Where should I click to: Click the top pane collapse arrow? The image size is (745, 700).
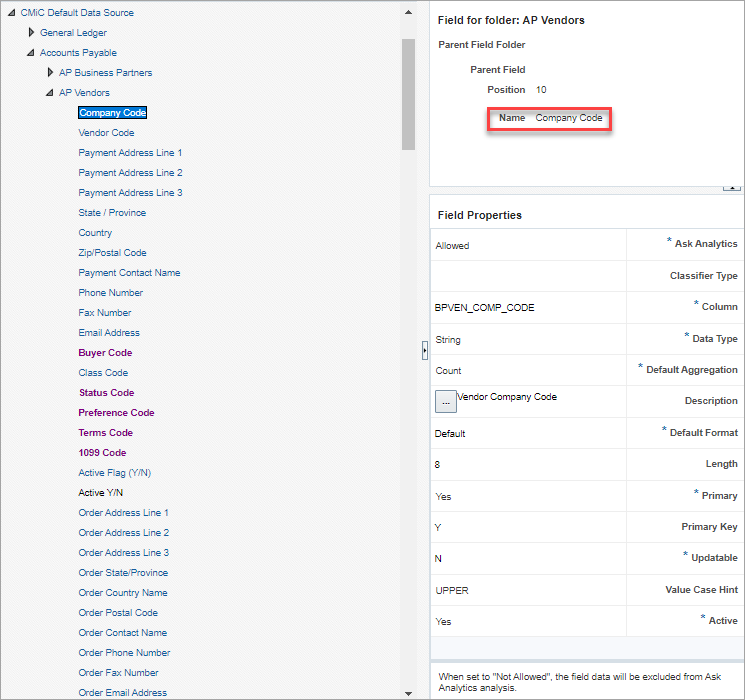(x=732, y=189)
